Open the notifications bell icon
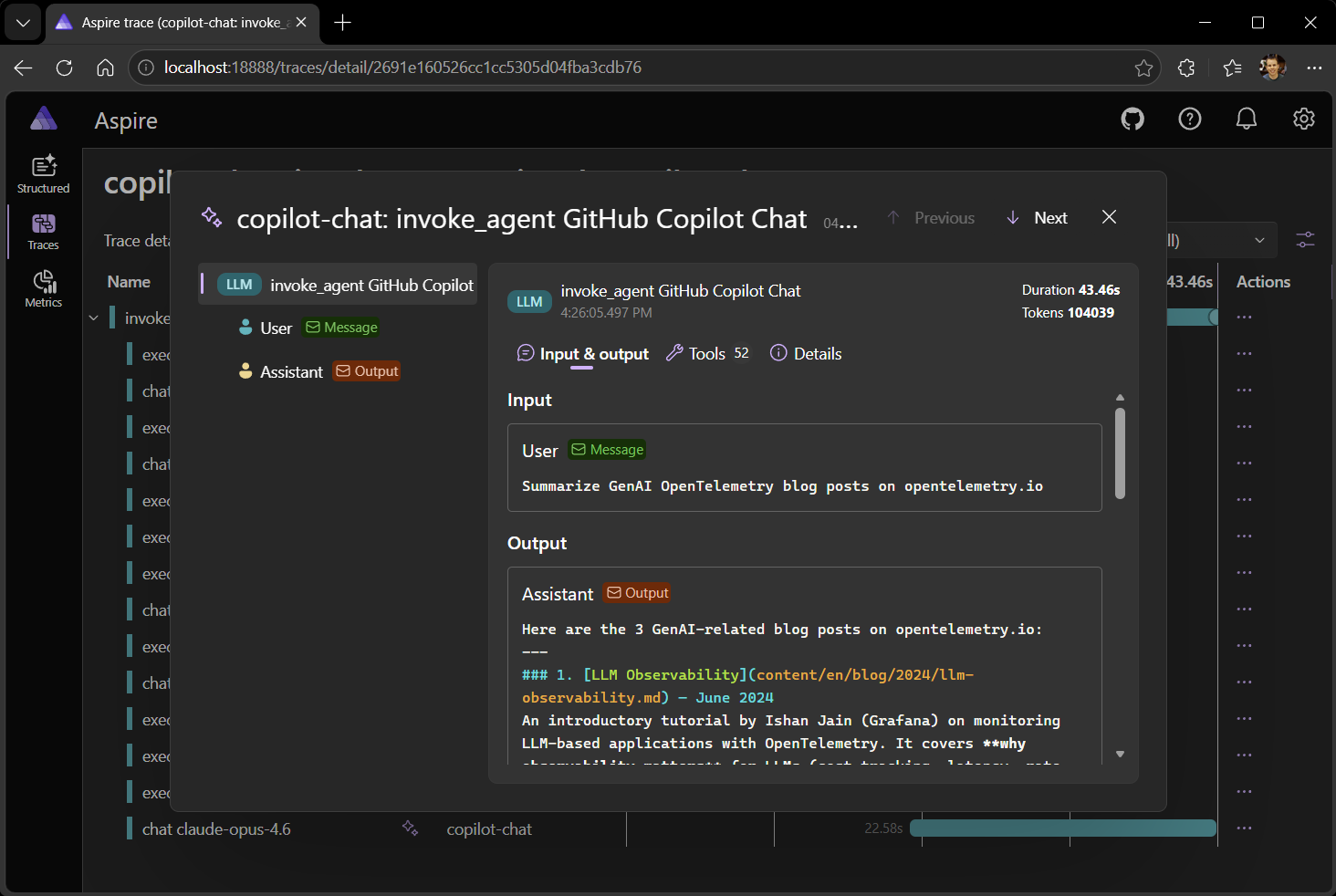This screenshot has height=896, width=1336. click(1247, 119)
